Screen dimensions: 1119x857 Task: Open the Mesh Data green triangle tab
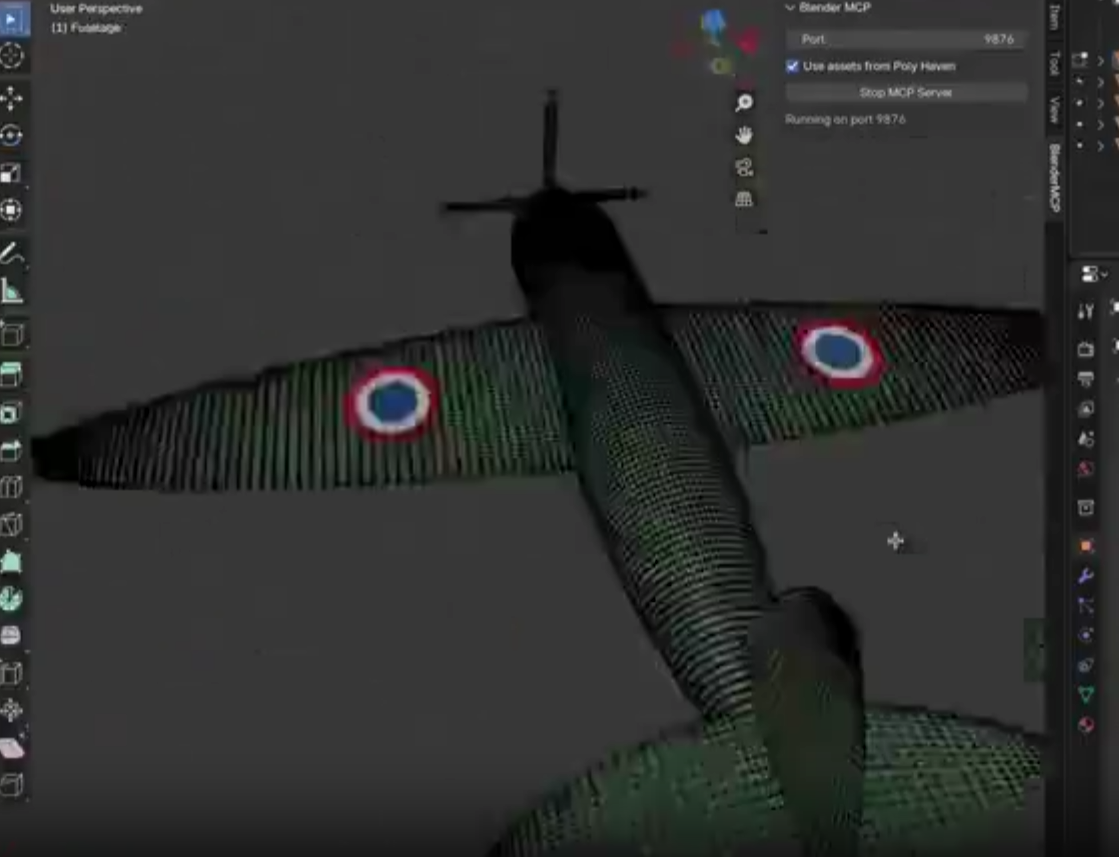pos(1085,695)
